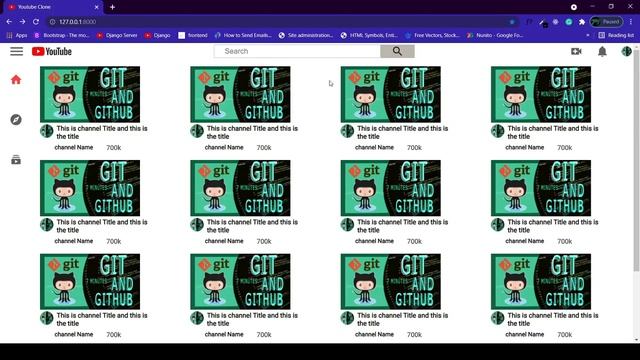Screen dimensions: 640x360
Task: Click the Paused profile button
Action: click(x=607, y=22)
